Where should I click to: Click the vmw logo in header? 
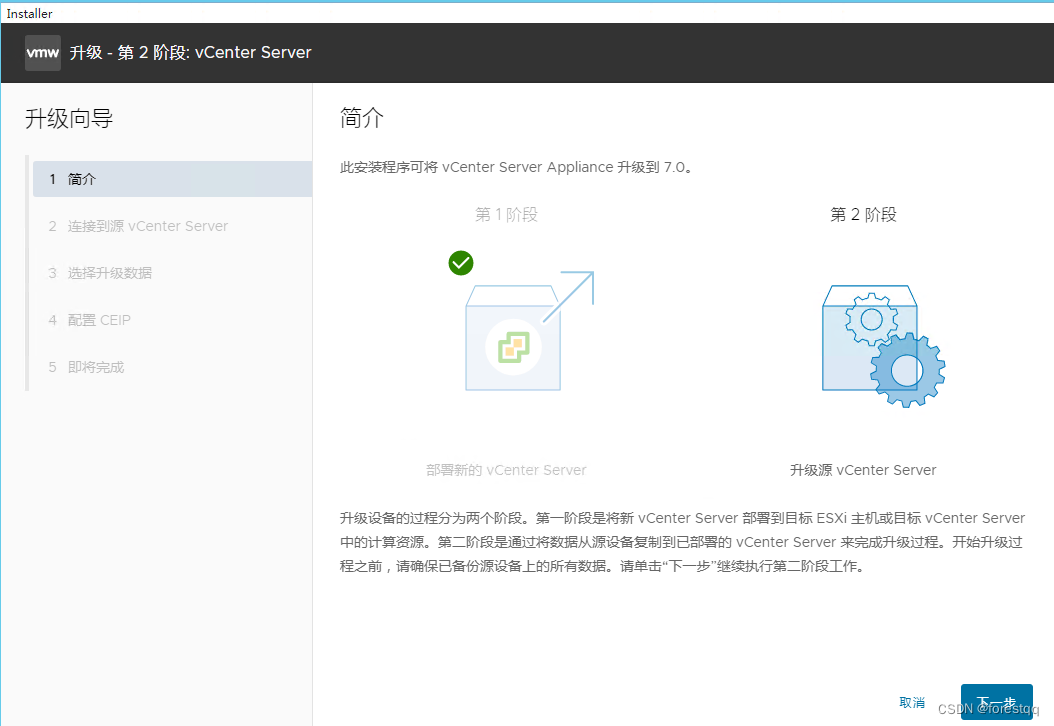(42, 52)
